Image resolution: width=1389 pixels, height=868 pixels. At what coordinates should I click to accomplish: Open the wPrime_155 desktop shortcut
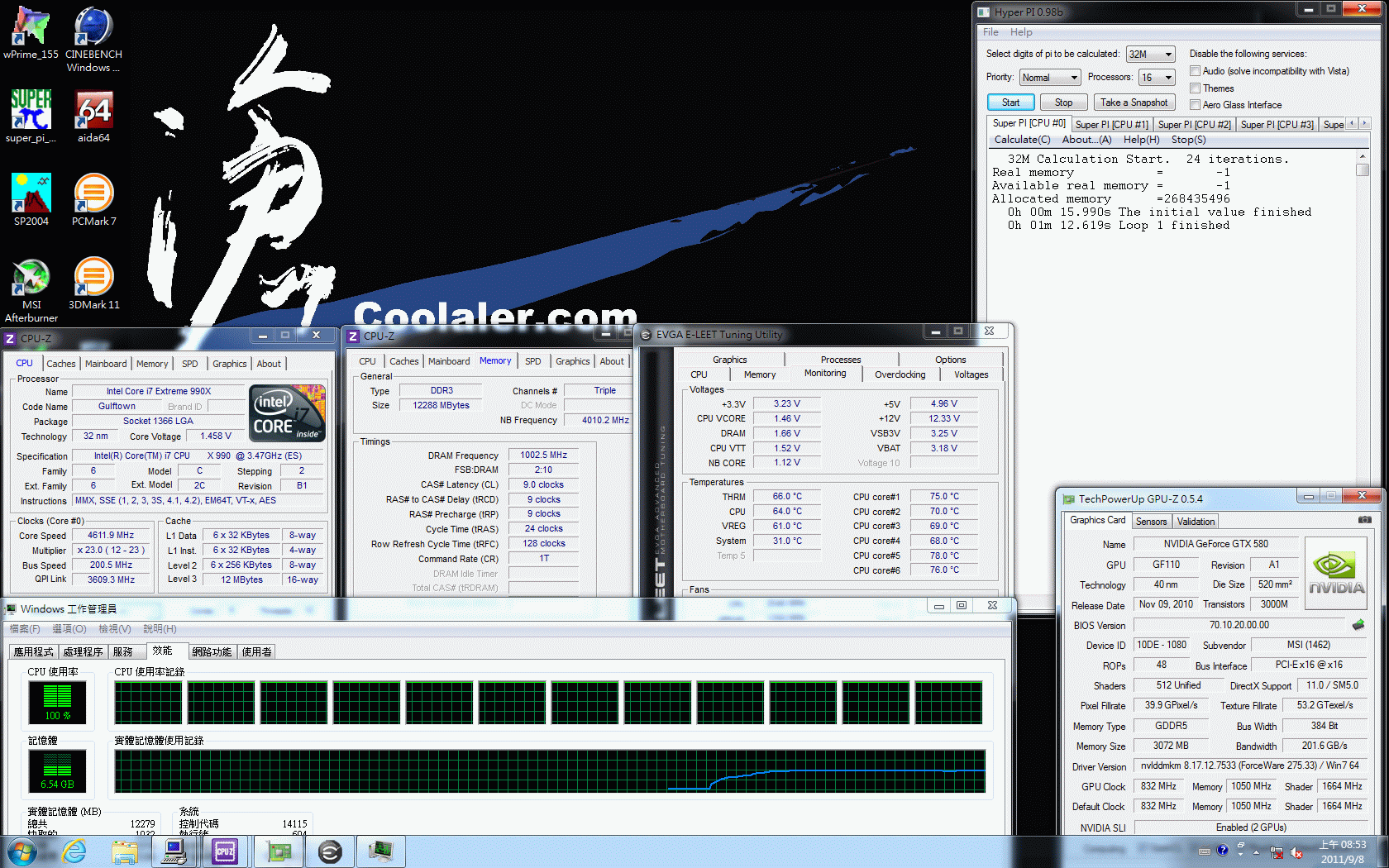31,33
